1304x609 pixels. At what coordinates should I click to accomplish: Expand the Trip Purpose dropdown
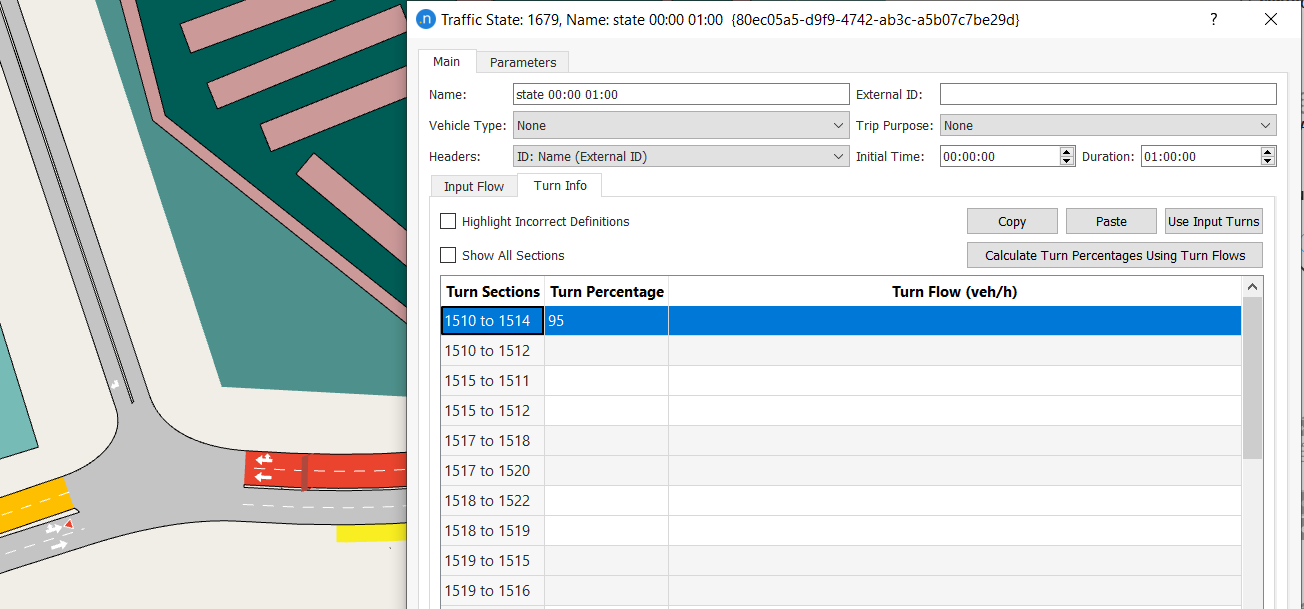tap(1107, 126)
